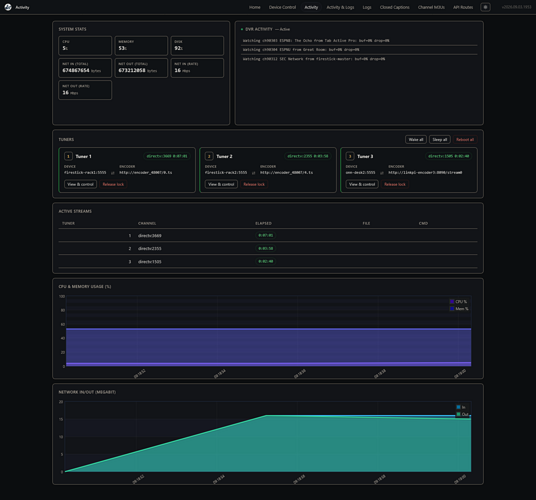
Task: Select directv1505 row in Active Streams
Action: click(268, 261)
